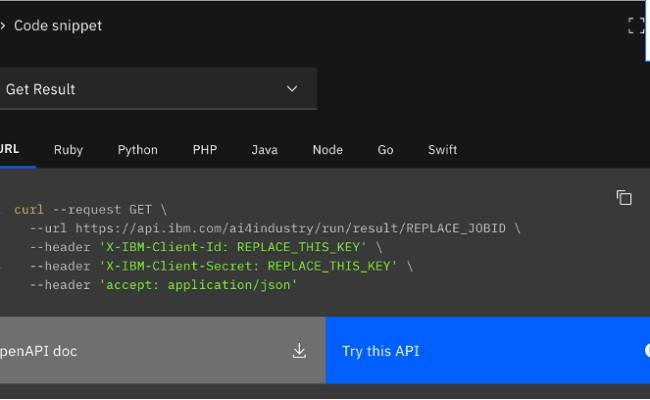Click the Try this API button
Screen dimensions: 650x400
click(x=488, y=351)
